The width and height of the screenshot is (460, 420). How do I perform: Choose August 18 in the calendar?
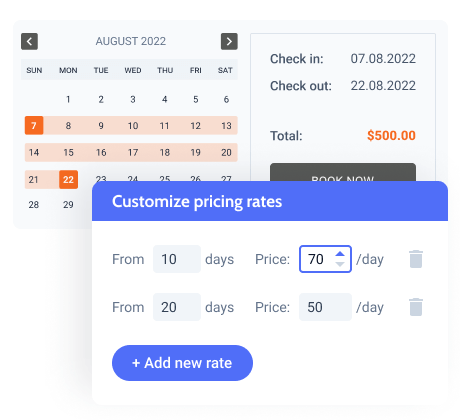pyautogui.click(x=165, y=153)
